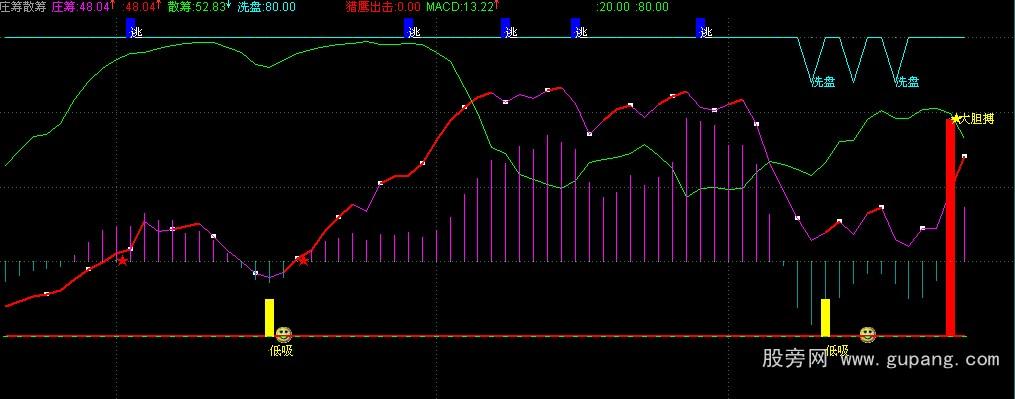
Task: Click the 洗盘:80.00 header value
Action: [x=266, y=7]
